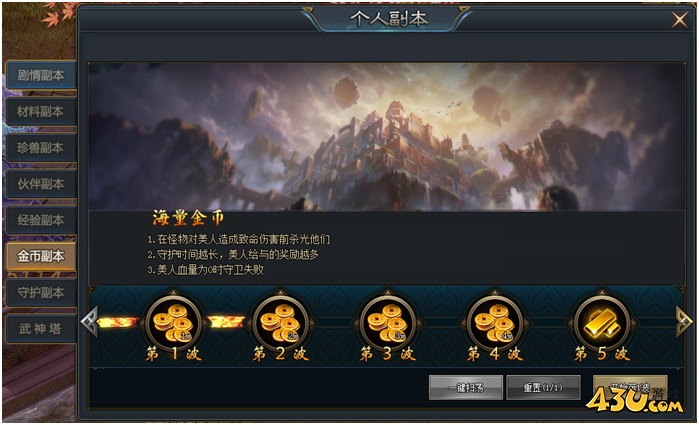Close the 个人副本 dialog with the X

coord(679,20)
